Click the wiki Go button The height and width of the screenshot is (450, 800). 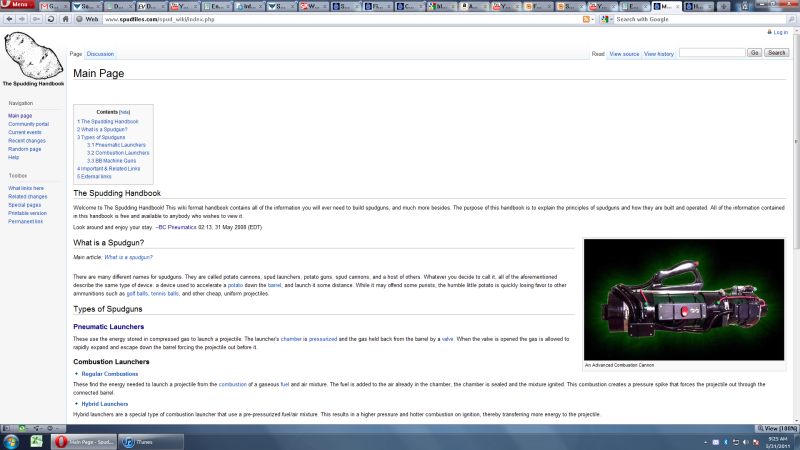(x=755, y=53)
